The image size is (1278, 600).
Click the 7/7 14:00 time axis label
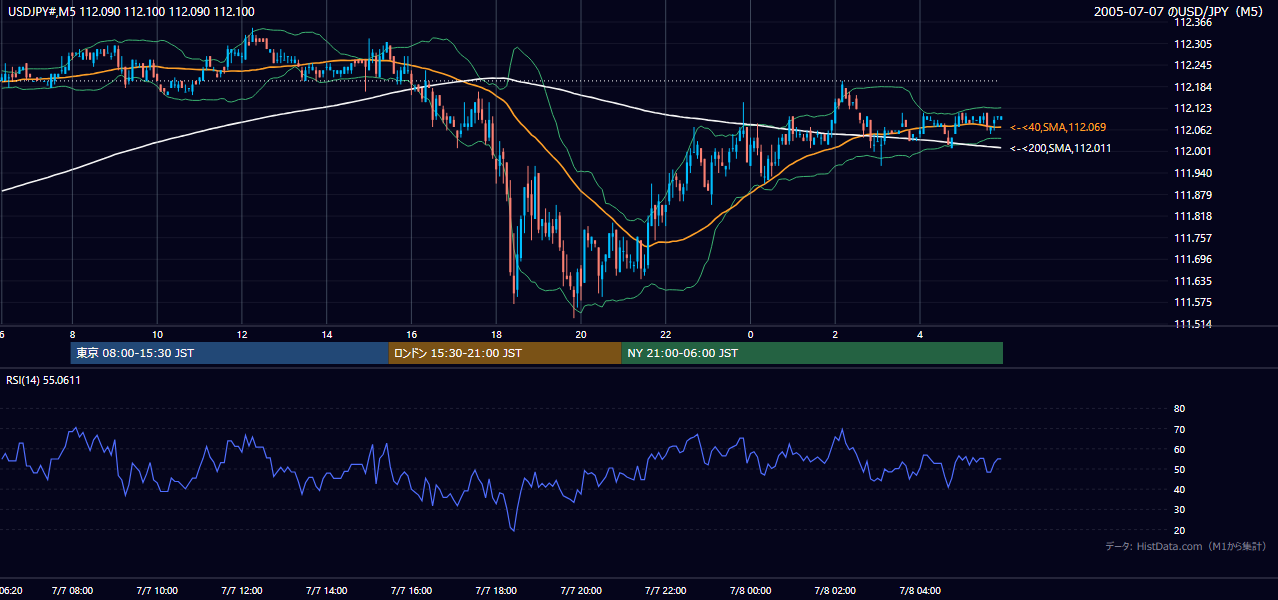(x=327, y=591)
